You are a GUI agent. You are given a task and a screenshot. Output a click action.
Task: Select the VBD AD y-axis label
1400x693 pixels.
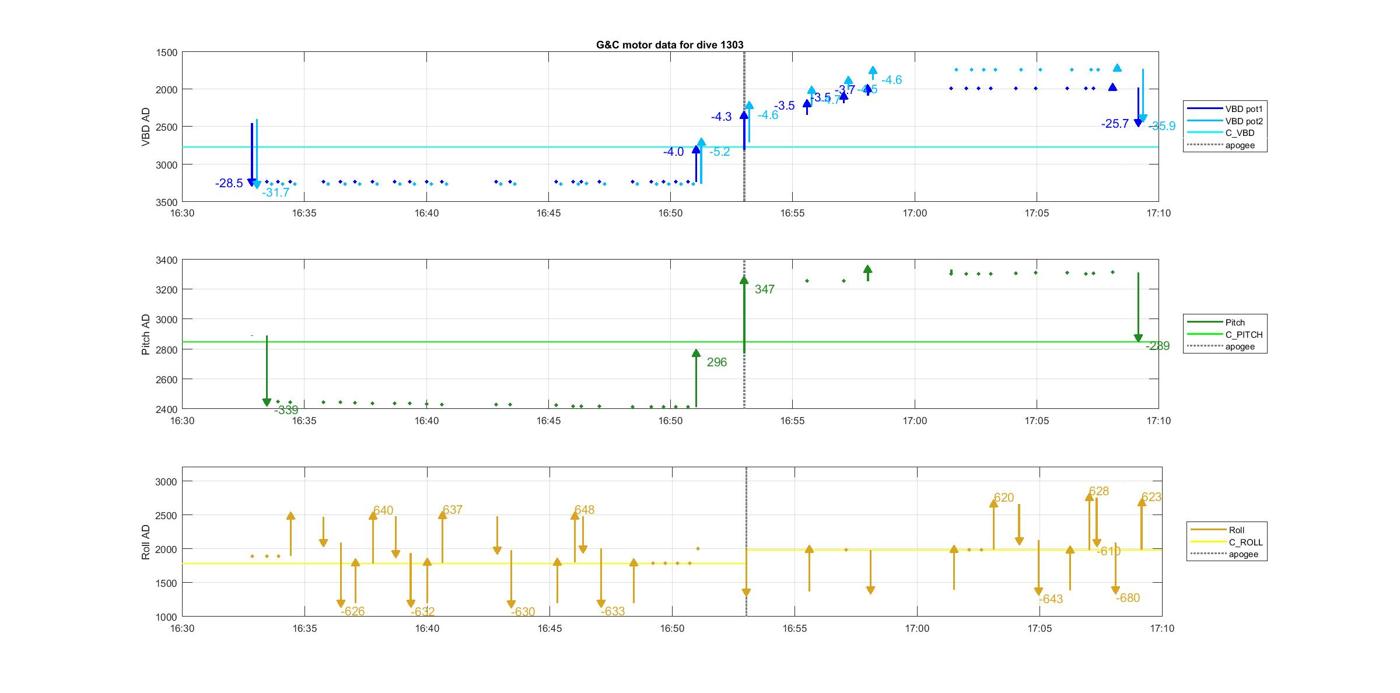point(146,127)
